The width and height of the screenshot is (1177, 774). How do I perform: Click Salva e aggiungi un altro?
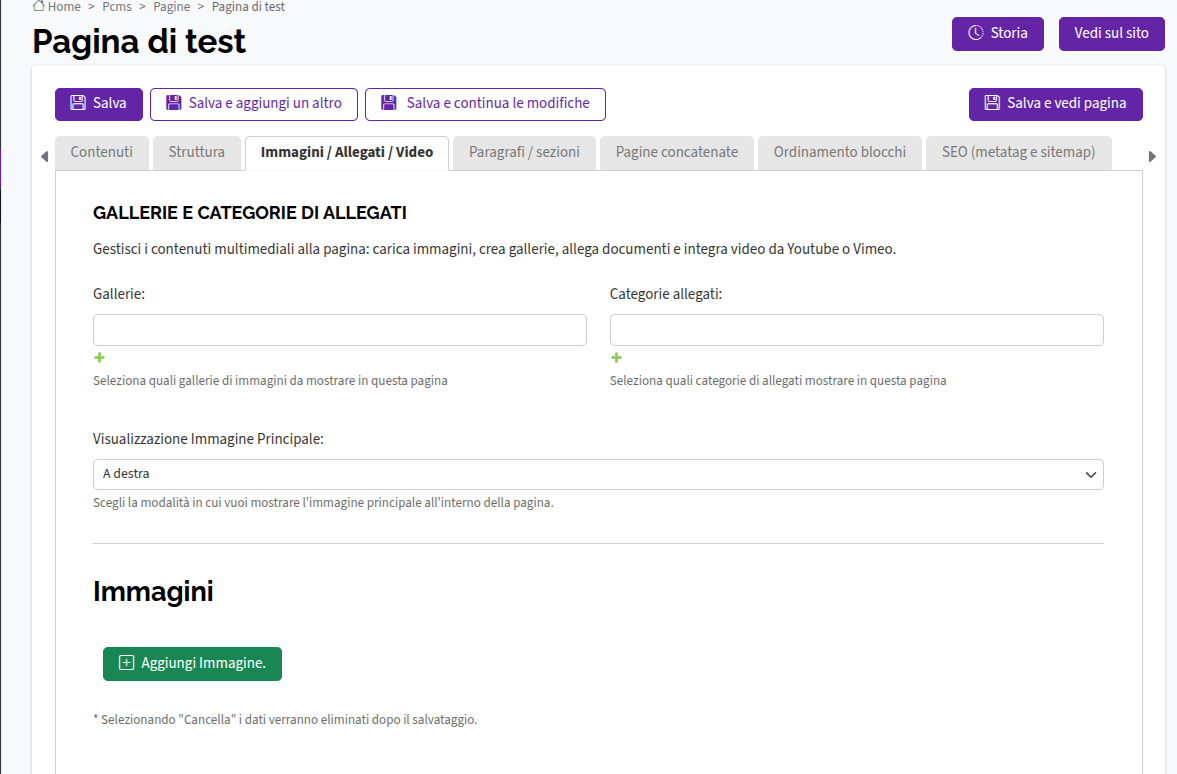[x=254, y=104]
